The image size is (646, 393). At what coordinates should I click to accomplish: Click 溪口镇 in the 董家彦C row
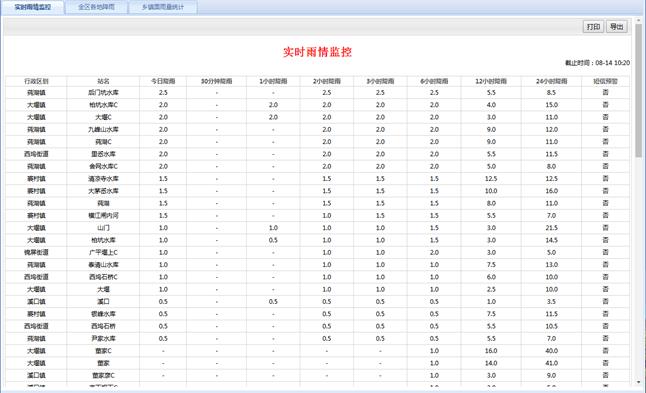[36, 375]
